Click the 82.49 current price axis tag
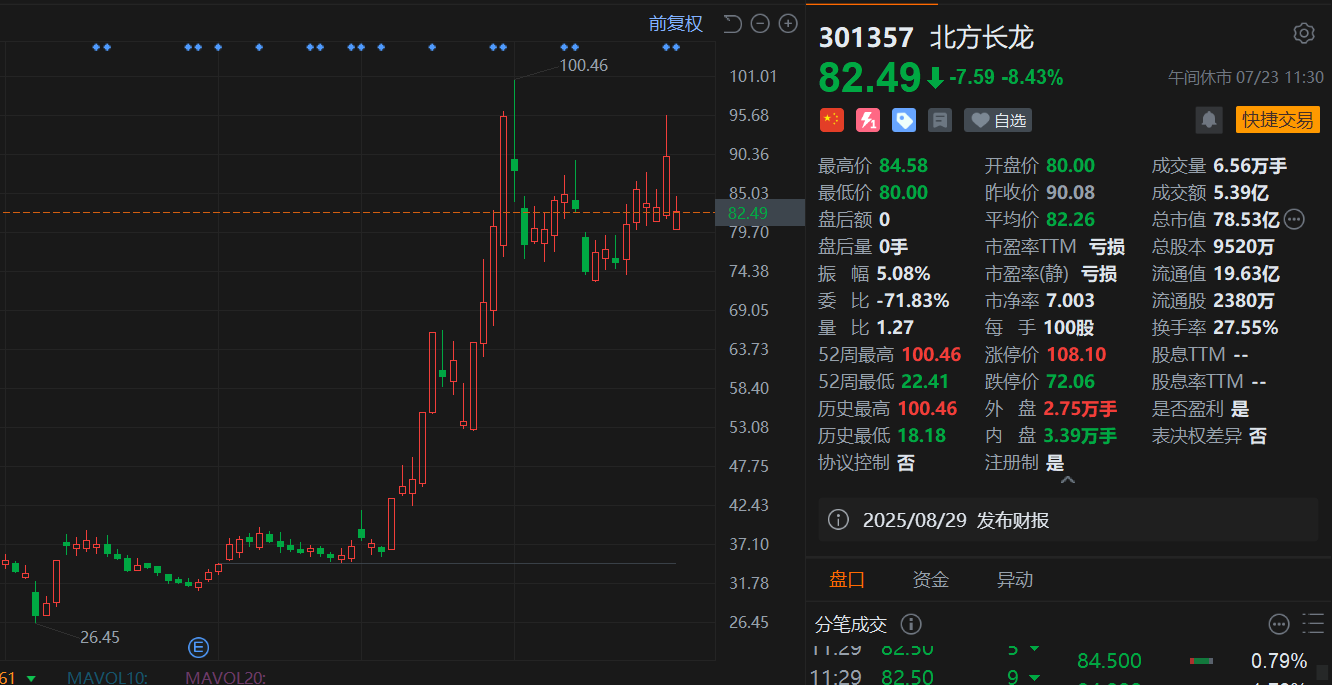Image resolution: width=1332 pixels, height=685 pixels. (760, 212)
